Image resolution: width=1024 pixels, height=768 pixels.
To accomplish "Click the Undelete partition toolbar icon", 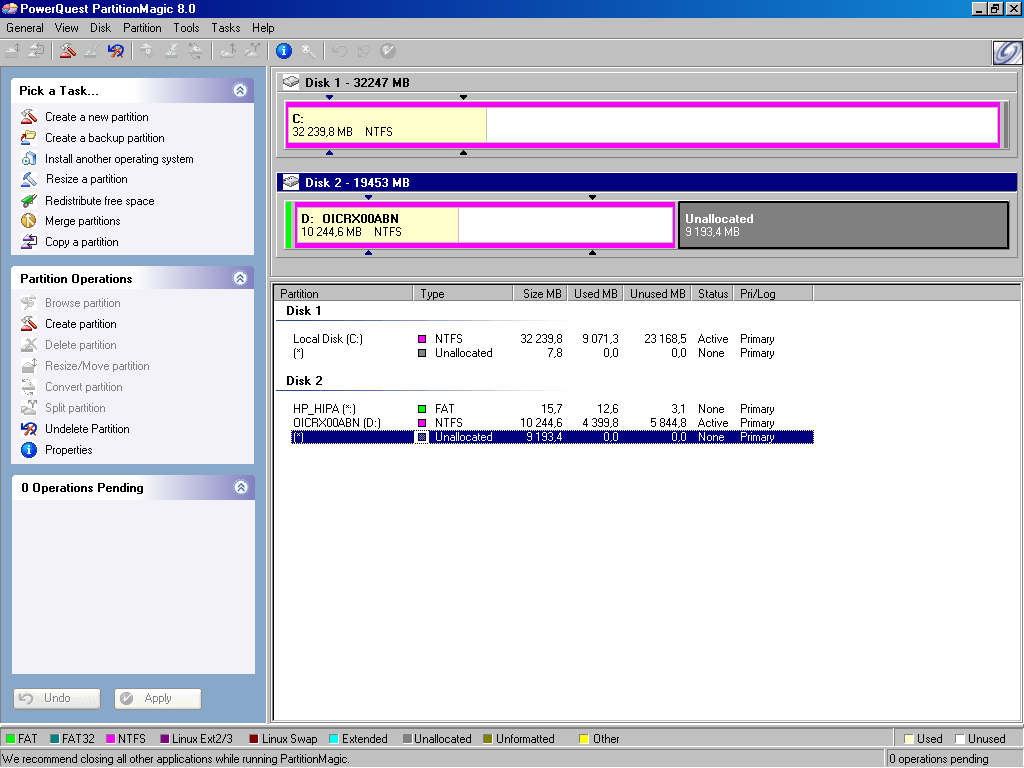I will (x=116, y=51).
